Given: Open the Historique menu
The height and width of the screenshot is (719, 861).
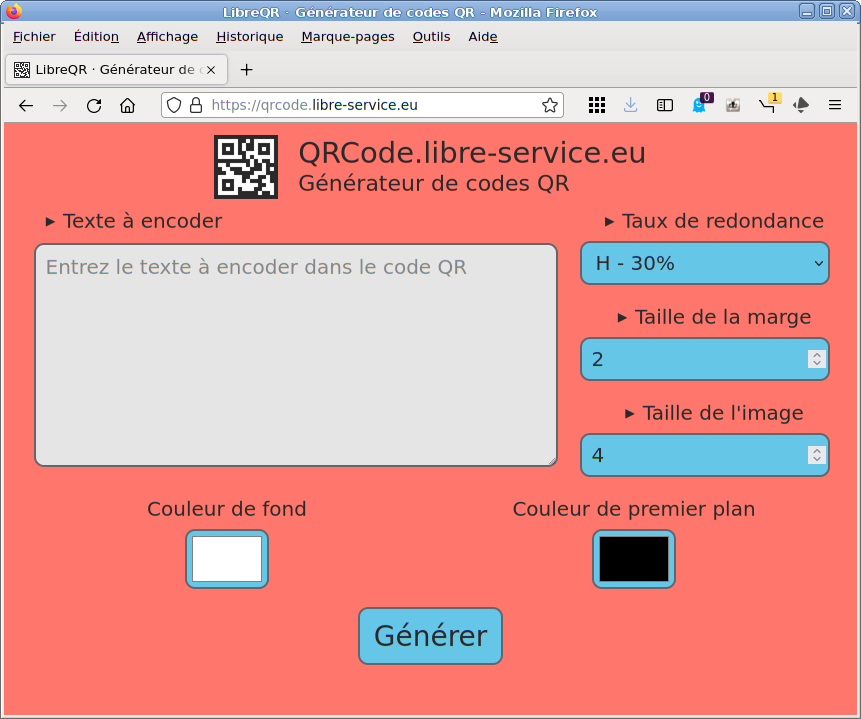Looking at the screenshot, I should coord(250,37).
